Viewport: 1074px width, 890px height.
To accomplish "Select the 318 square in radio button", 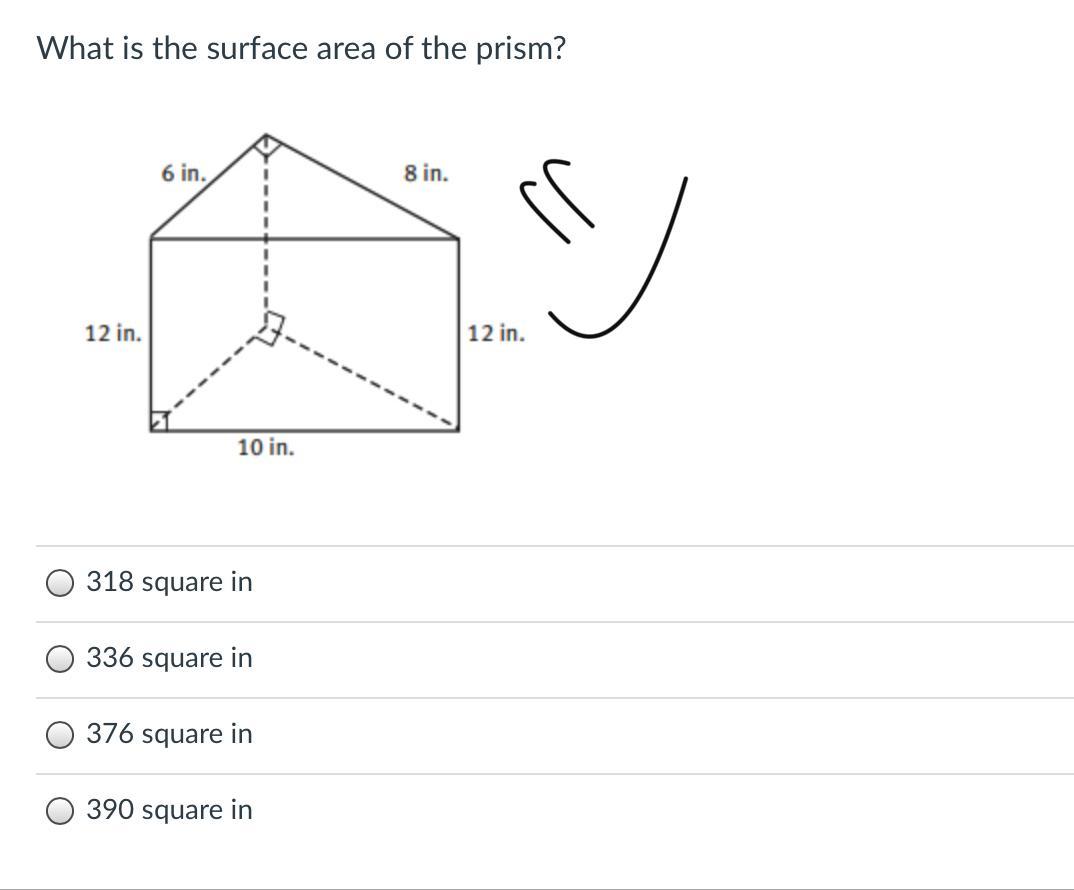I will pos(60,583).
